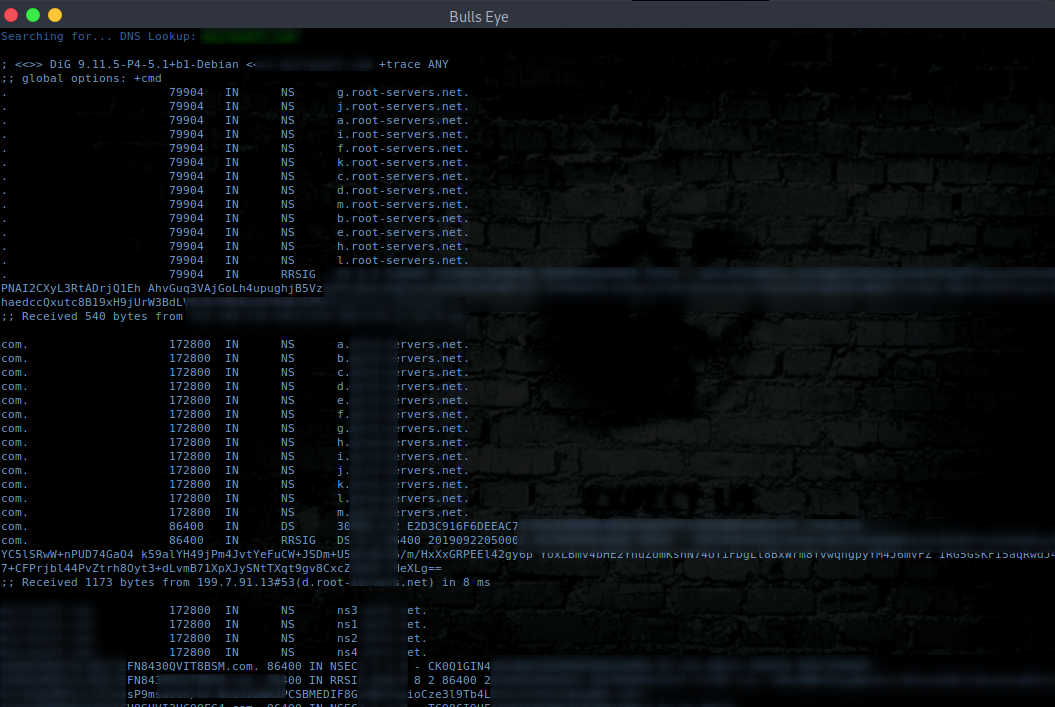Click the 199.7.91.13#53 address
Viewport: 1055px width, 707px height.
(x=246, y=583)
